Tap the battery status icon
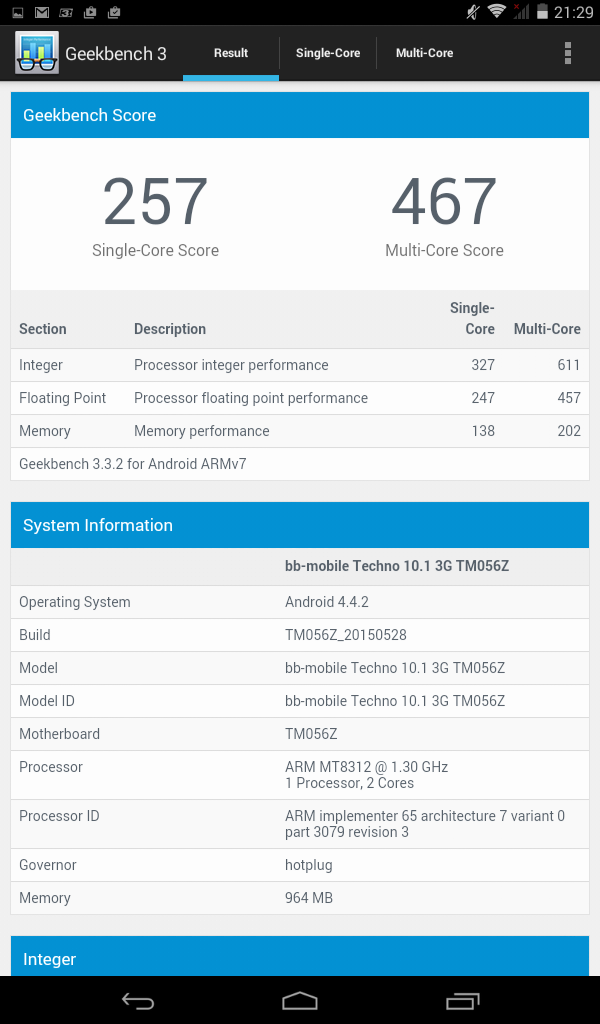600x1024 pixels. pyautogui.click(x=541, y=11)
